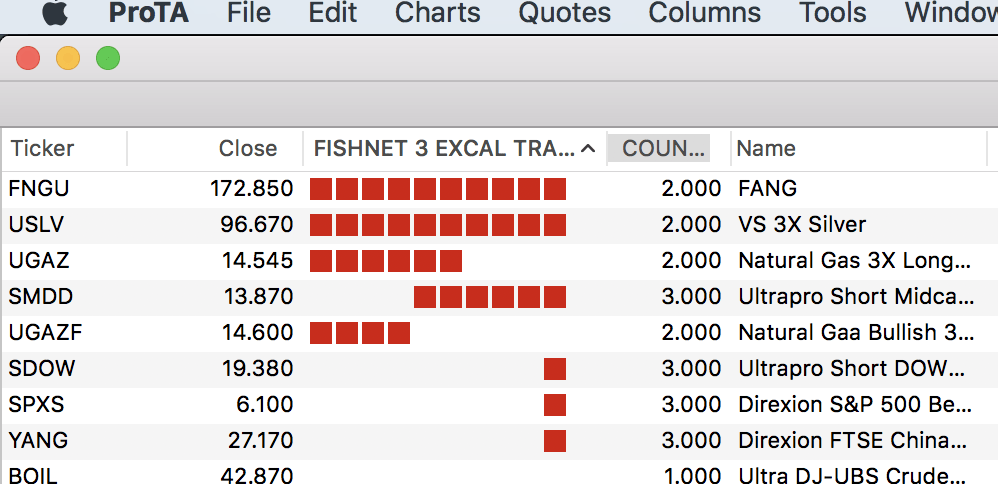998x484 pixels.
Task: Select the YANG ticker
Action: point(38,441)
